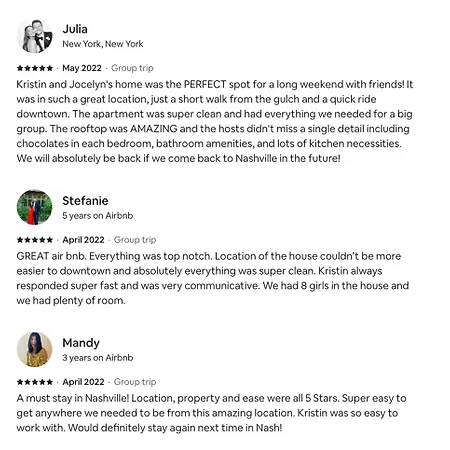The height and width of the screenshot is (450, 450).
Task: Click the reviewer name Stefanie
Action: (x=85, y=201)
